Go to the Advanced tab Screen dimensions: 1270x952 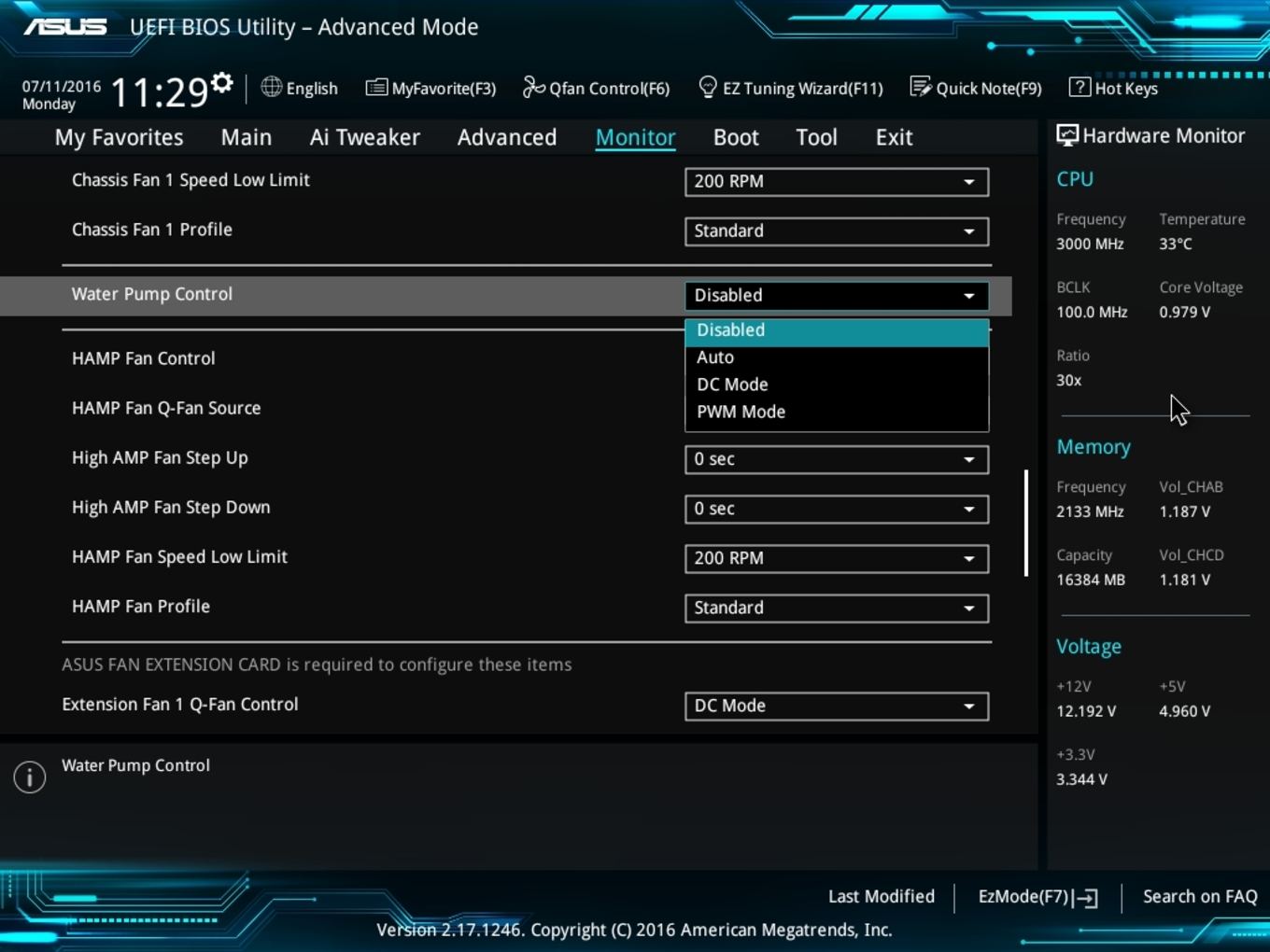click(507, 137)
